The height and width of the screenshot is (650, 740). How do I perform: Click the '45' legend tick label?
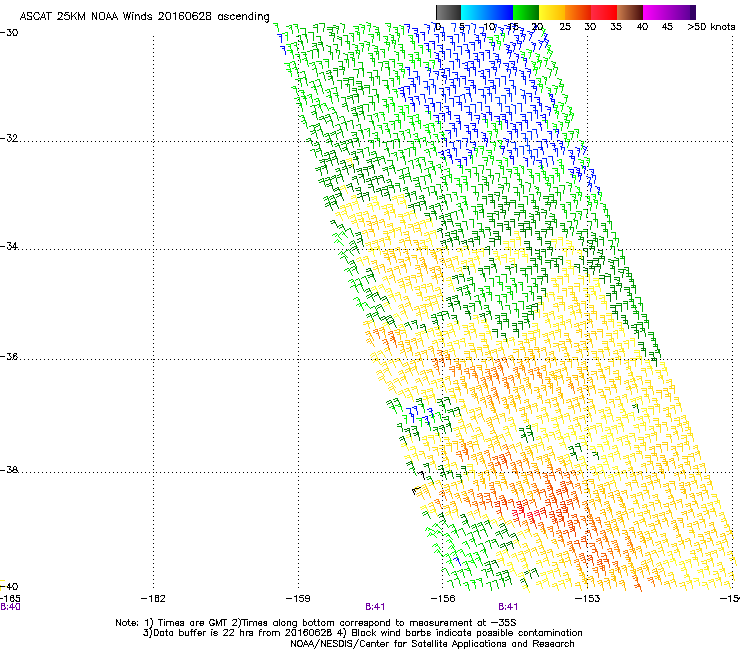667,27
